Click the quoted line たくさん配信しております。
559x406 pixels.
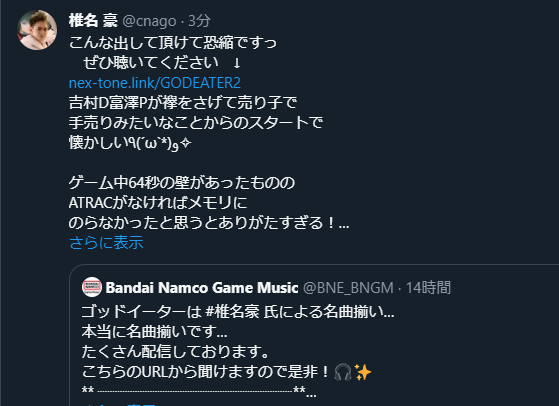(x=175, y=351)
